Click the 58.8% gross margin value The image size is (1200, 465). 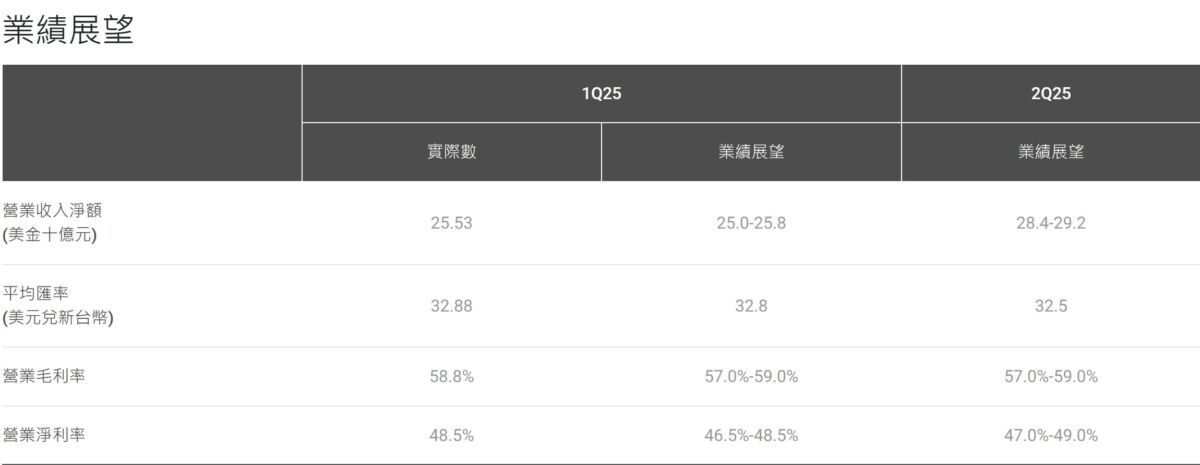[451, 377]
